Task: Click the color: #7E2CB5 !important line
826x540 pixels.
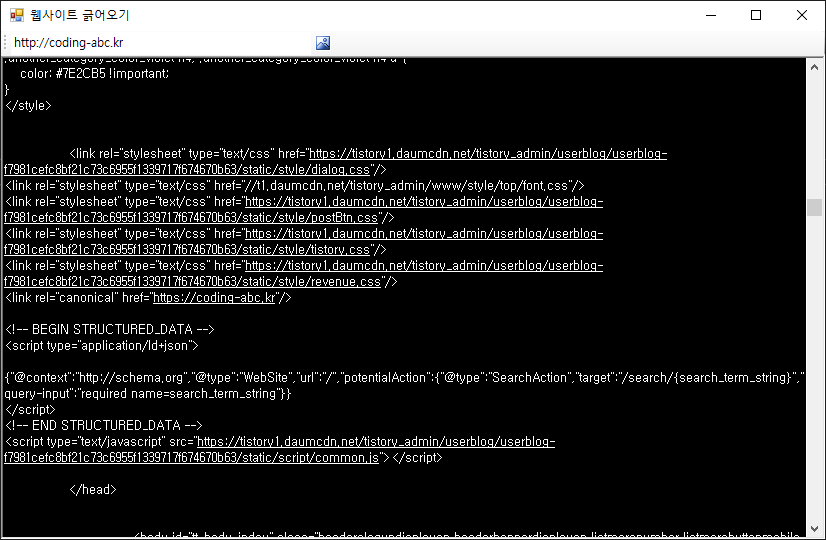Action: (94, 74)
